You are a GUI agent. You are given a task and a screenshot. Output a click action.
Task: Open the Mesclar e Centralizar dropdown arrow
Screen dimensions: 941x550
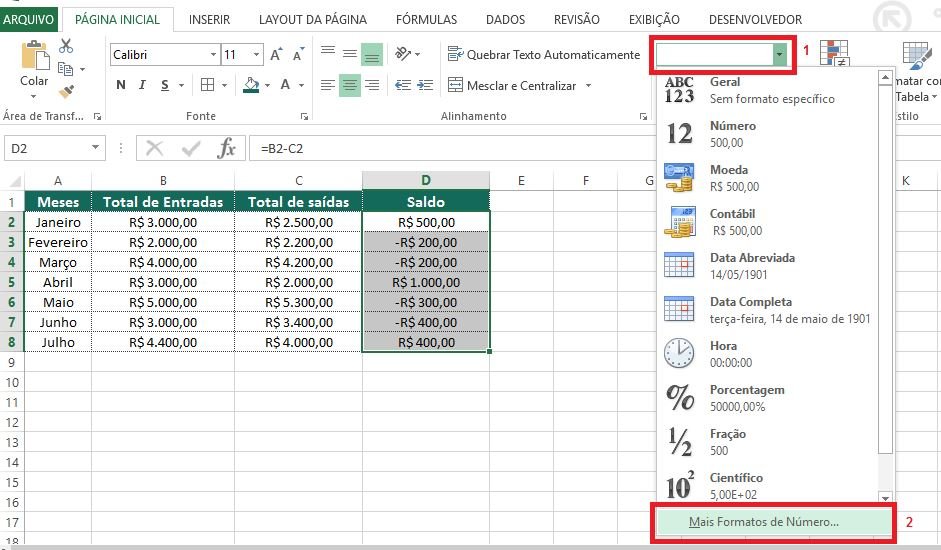[588, 86]
